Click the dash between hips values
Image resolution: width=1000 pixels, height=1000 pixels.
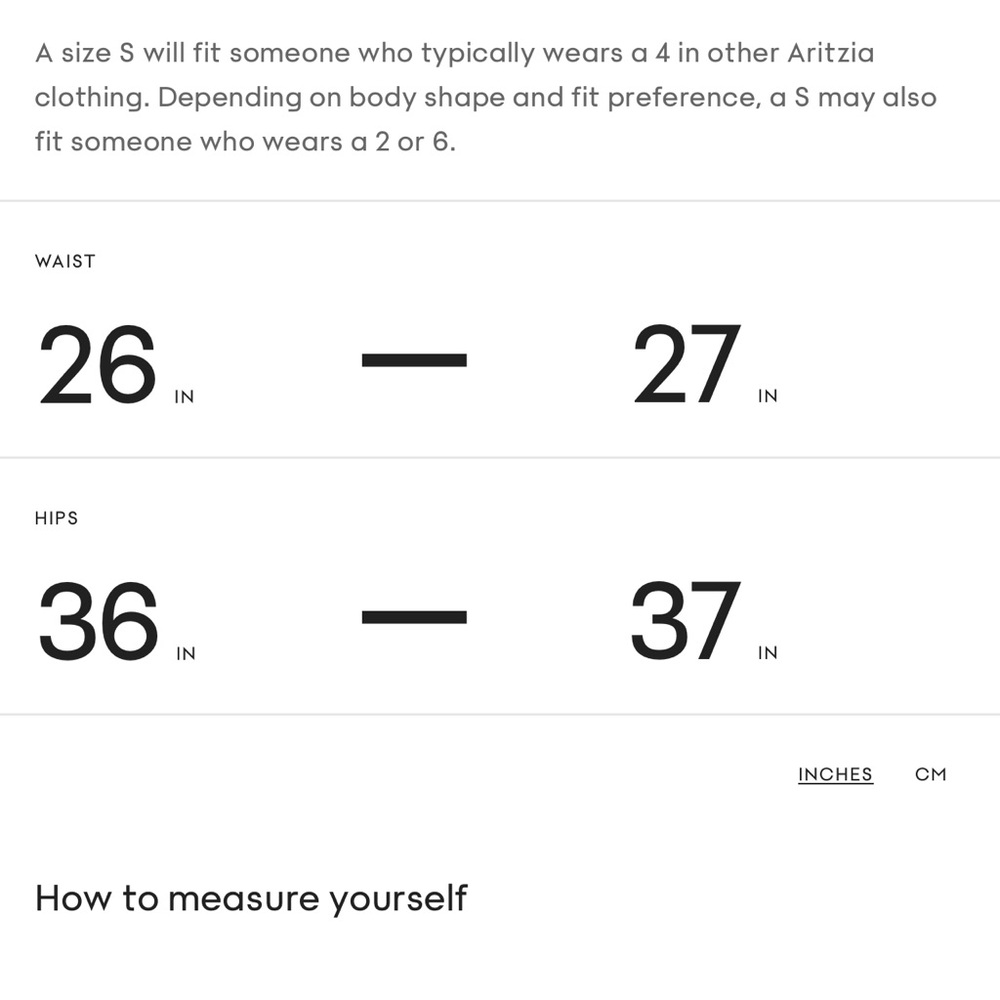(414, 617)
